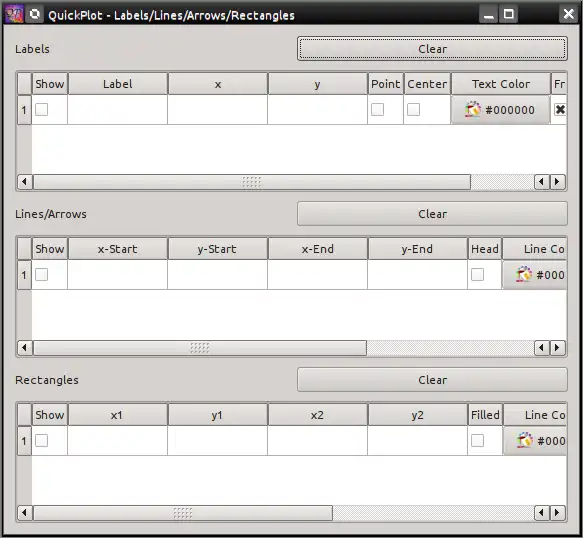Image resolution: width=583 pixels, height=538 pixels.
Task: Enable Filled checkbox in Rectangles row 1
Action: (477, 441)
